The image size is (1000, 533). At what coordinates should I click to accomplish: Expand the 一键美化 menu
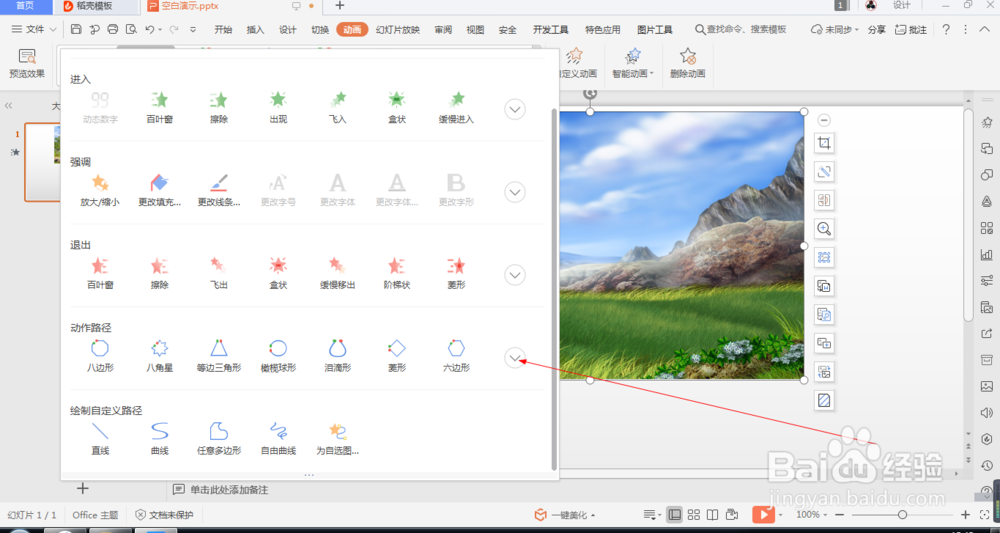click(565, 515)
